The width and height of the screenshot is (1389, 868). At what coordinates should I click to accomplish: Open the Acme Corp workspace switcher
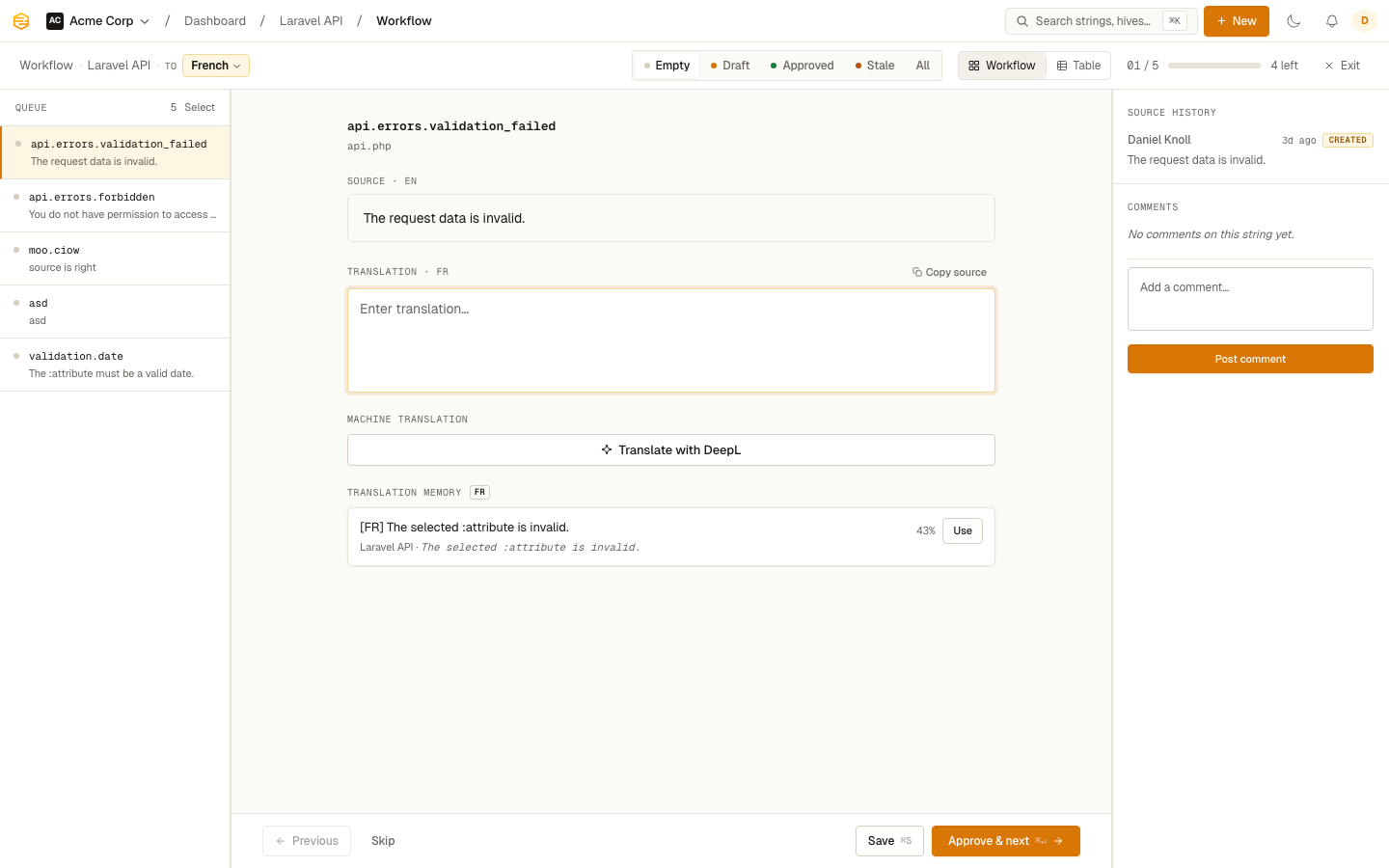(98, 21)
